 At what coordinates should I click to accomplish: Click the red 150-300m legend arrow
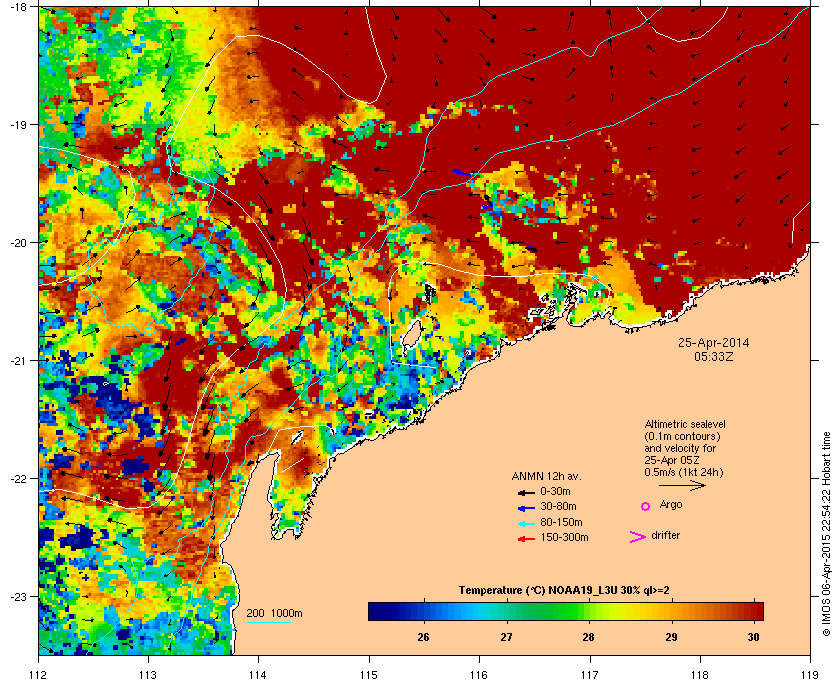pyautogui.click(x=526, y=539)
